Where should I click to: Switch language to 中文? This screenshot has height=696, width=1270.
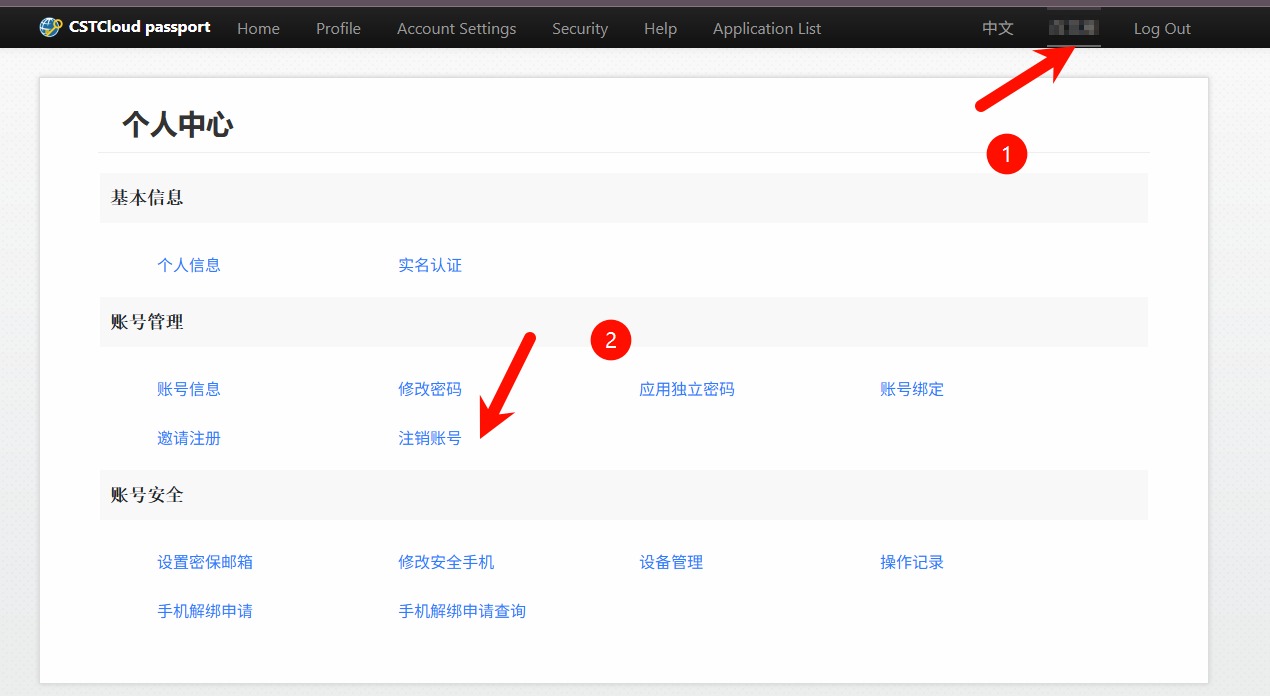click(x=997, y=28)
